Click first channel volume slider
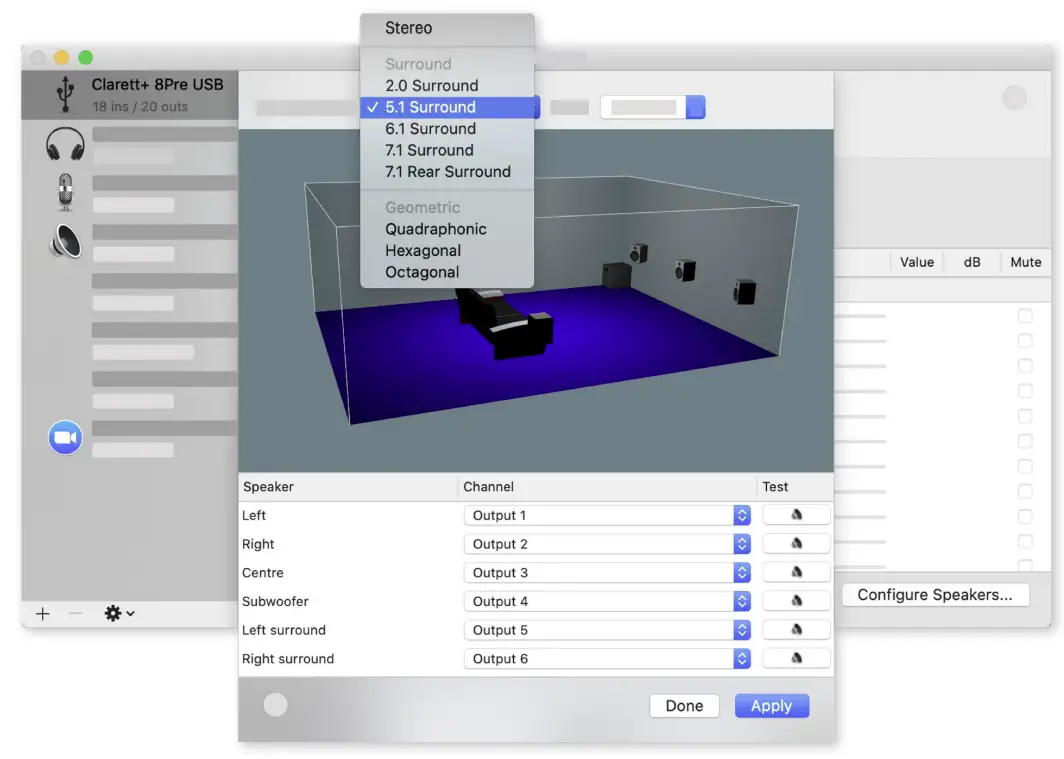1064x759 pixels. [860, 316]
